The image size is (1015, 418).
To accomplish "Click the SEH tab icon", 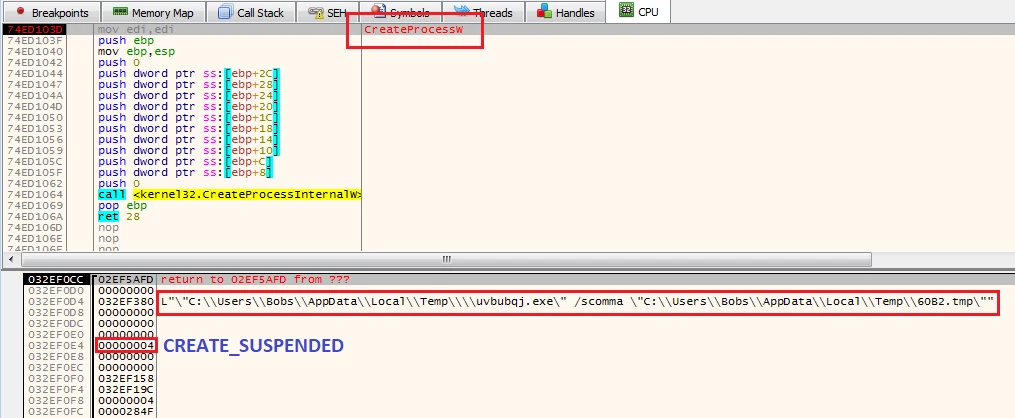I will point(316,12).
